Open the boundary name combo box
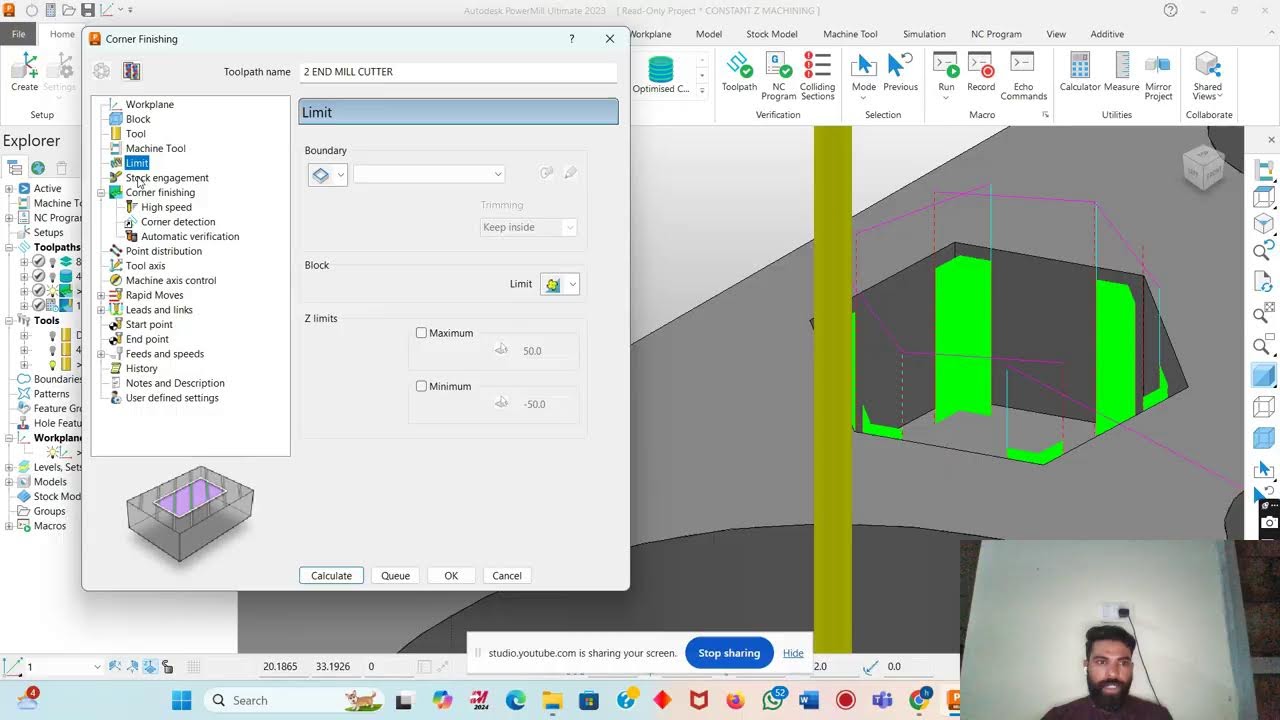Image resolution: width=1280 pixels, height=720 pixels. pyautogui.click(x=429, y=174)
